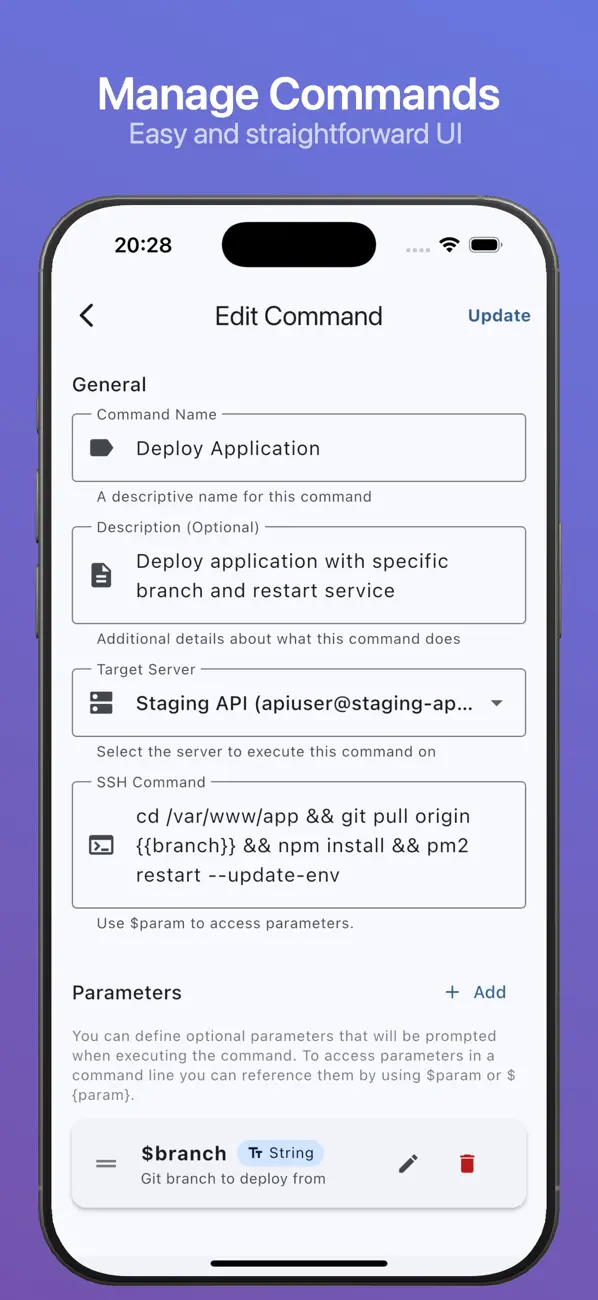Image resolution: width=598 pixels, height=1300 pixels.
Task: Click the plus icon next to Add
Action: [x=453, y=992]
